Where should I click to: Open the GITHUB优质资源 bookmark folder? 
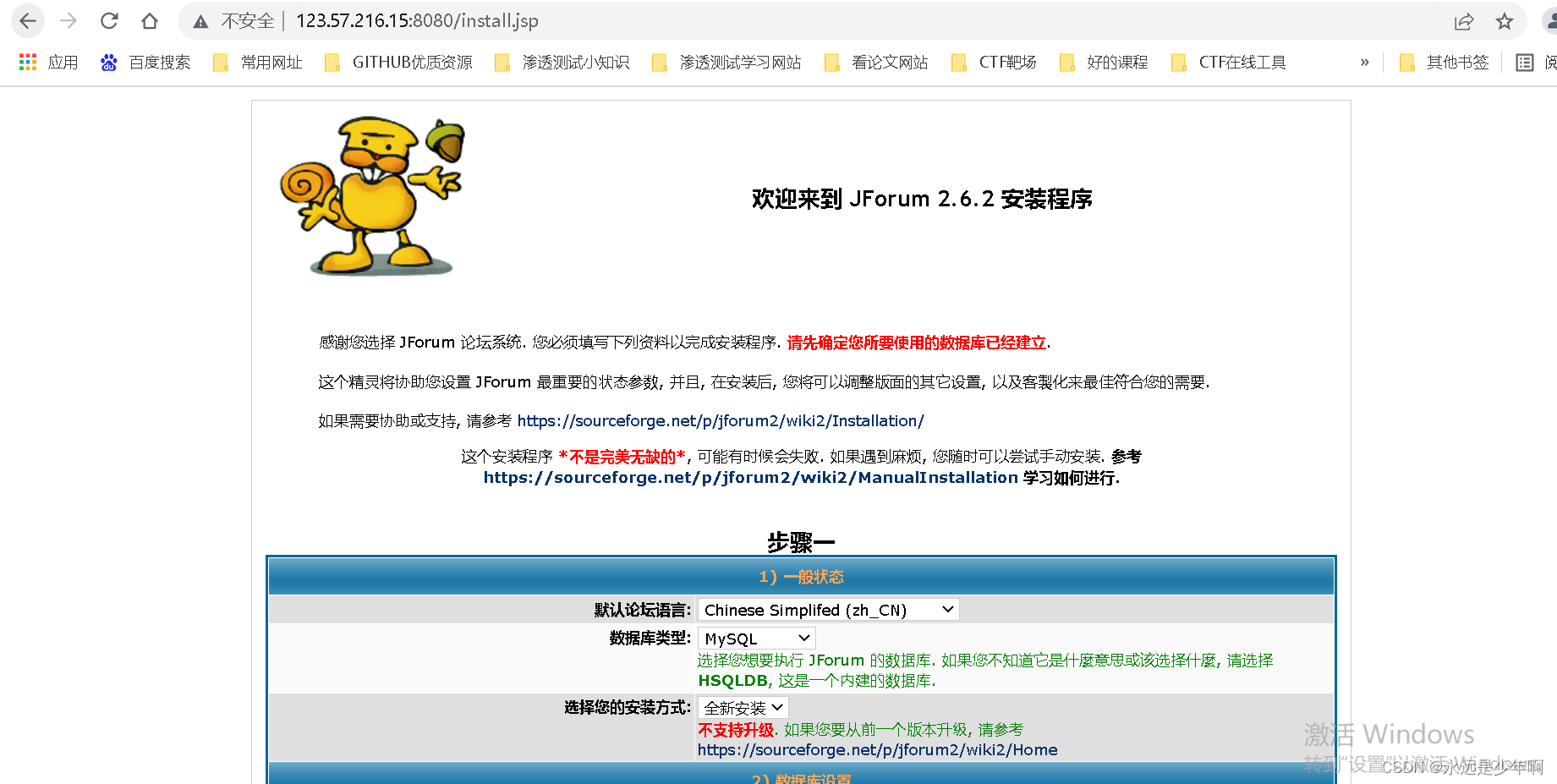pyautogui.click(x=399, y=63)
